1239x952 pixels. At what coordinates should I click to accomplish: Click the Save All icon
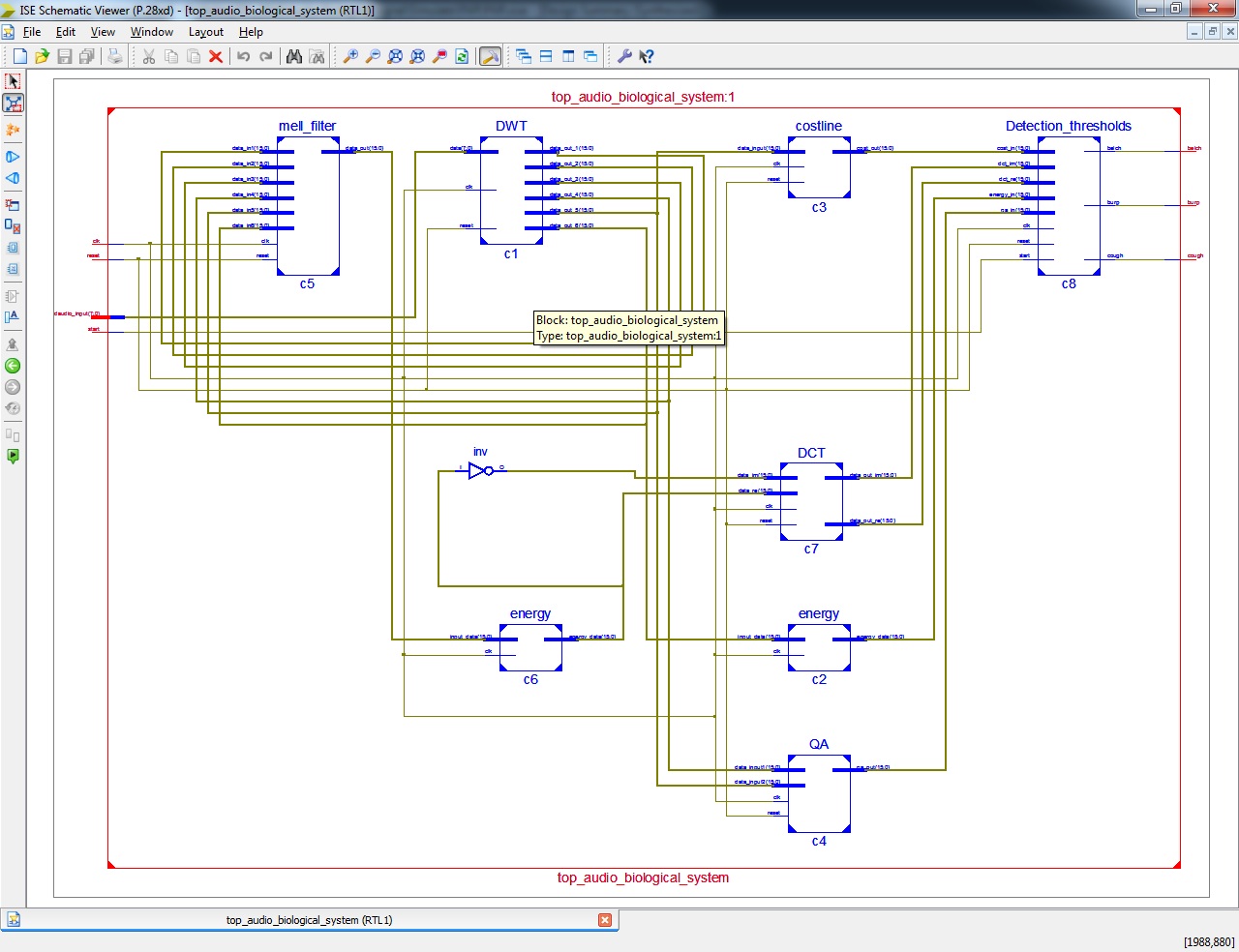[x=87, y=57]
